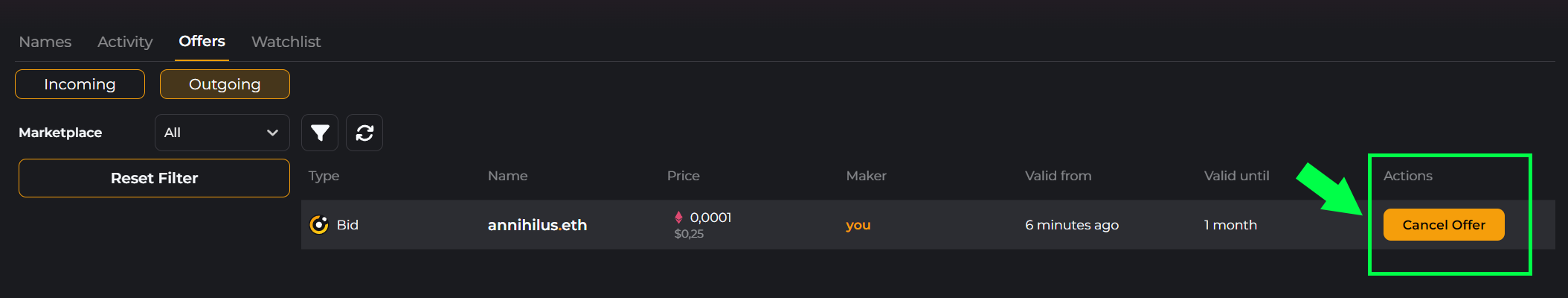Open the filter funnel icon
1568x298 pixels.
click(x=320, y=133)
